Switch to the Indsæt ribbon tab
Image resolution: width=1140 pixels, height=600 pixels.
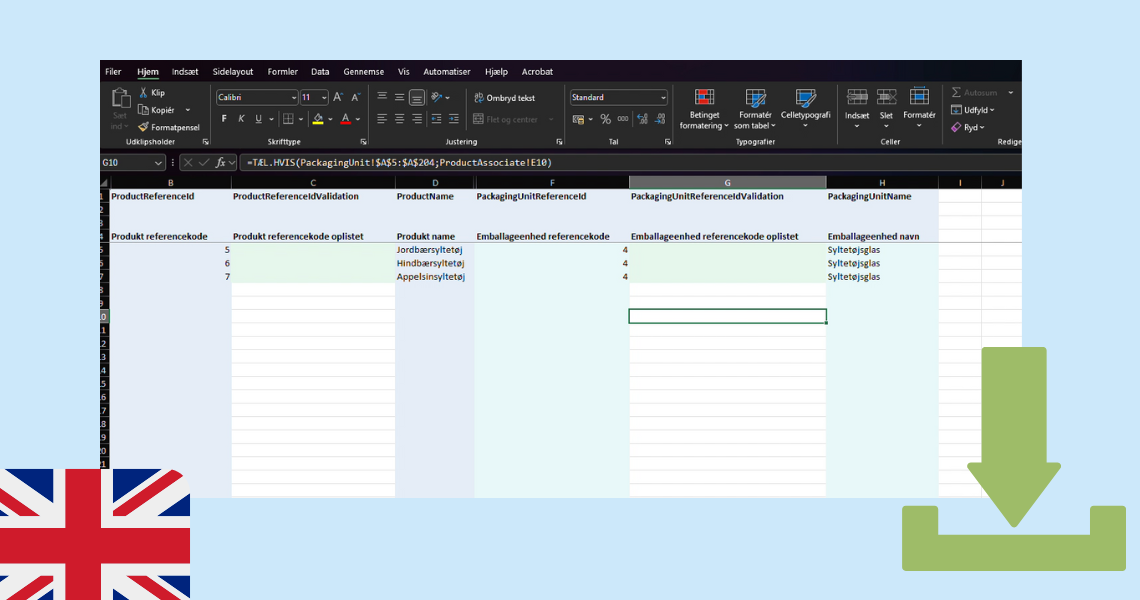(x=185, y=72)
